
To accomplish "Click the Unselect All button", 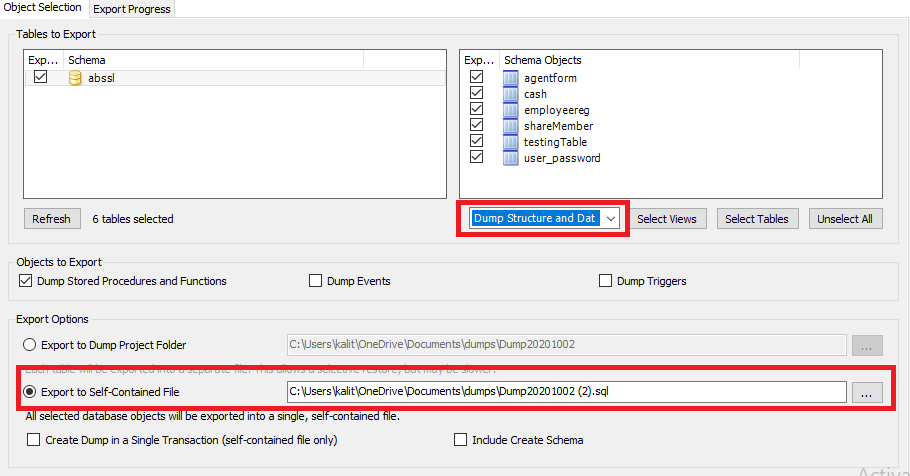I will coord(845,219).
